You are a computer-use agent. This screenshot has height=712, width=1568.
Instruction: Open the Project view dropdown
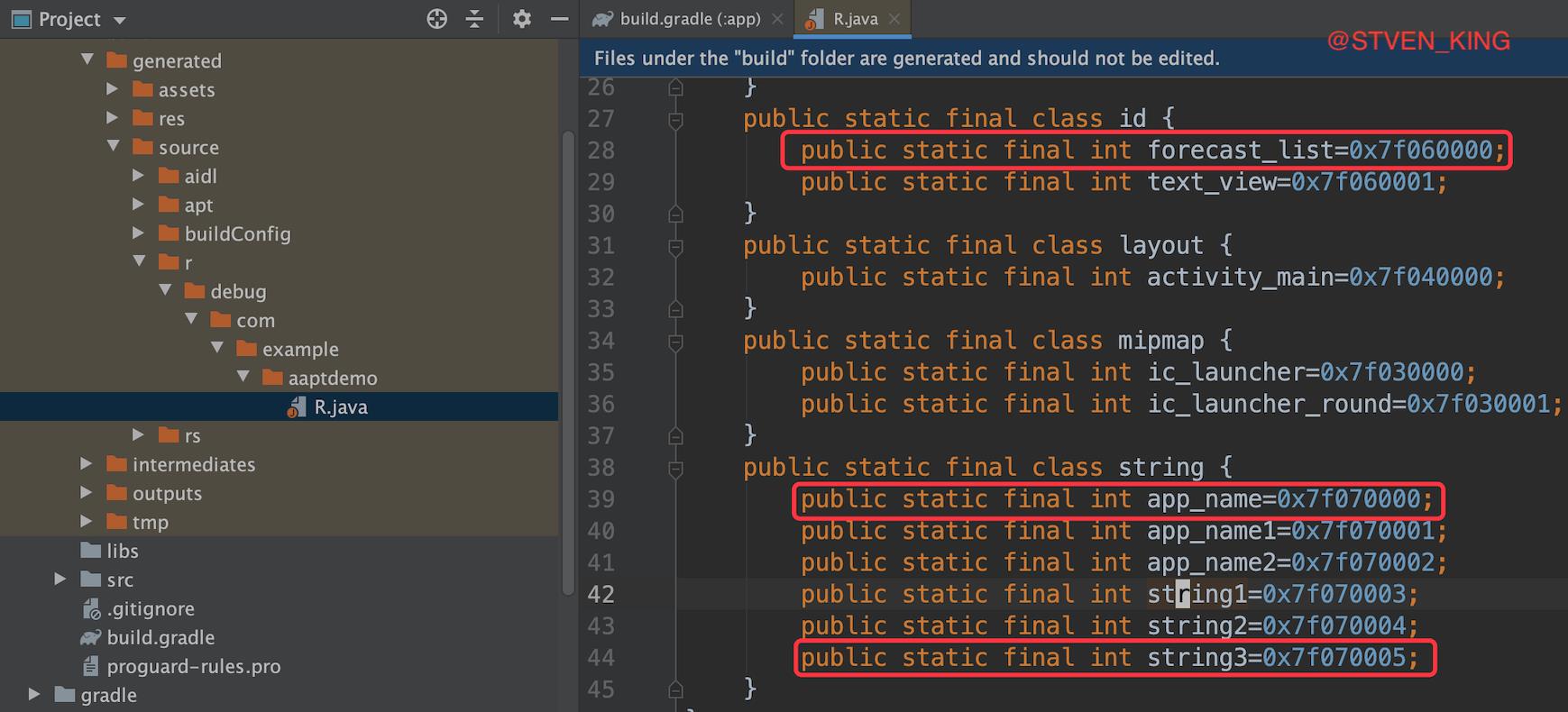[120, 20]
